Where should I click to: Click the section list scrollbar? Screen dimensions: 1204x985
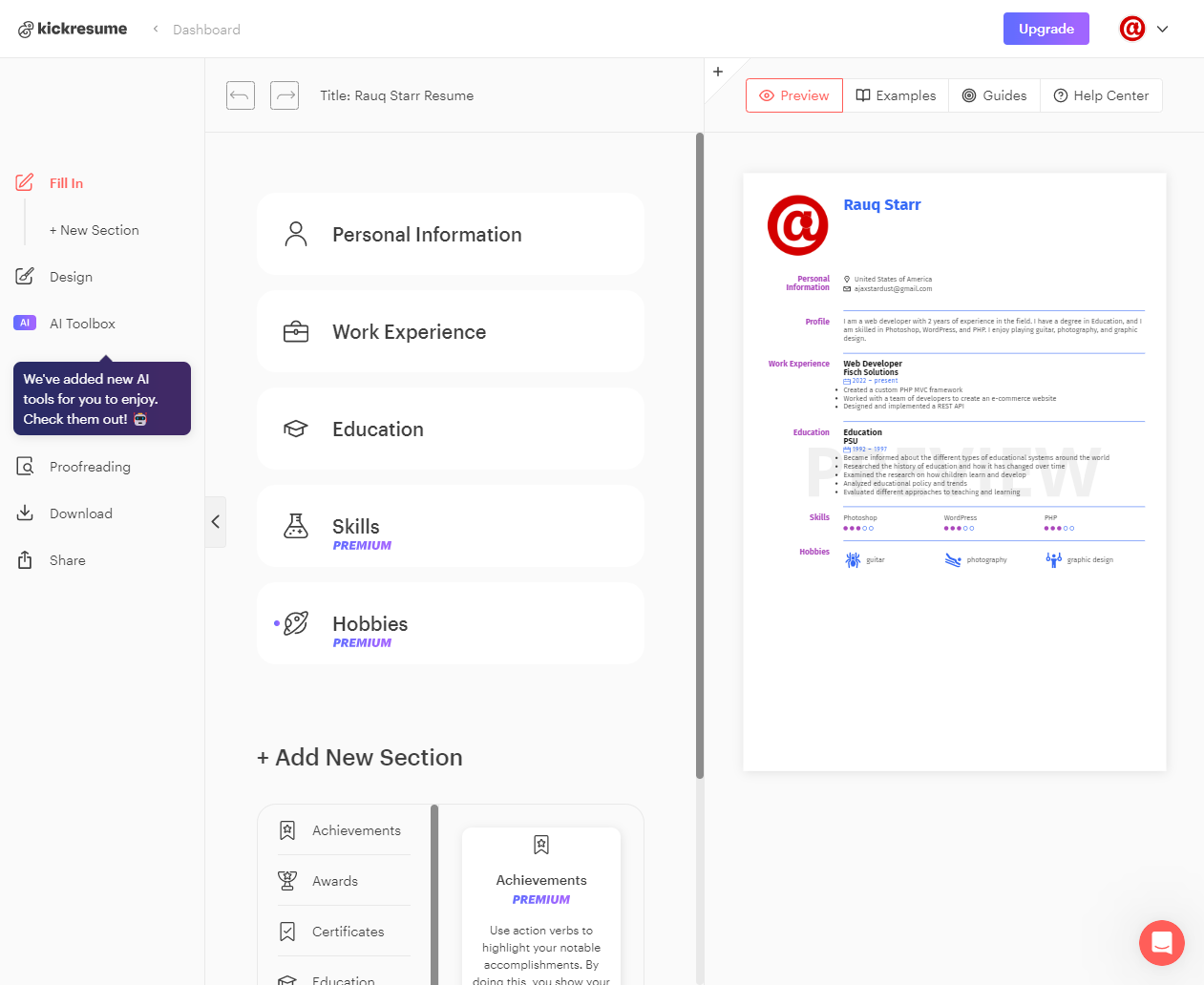[x=434, y=894]
